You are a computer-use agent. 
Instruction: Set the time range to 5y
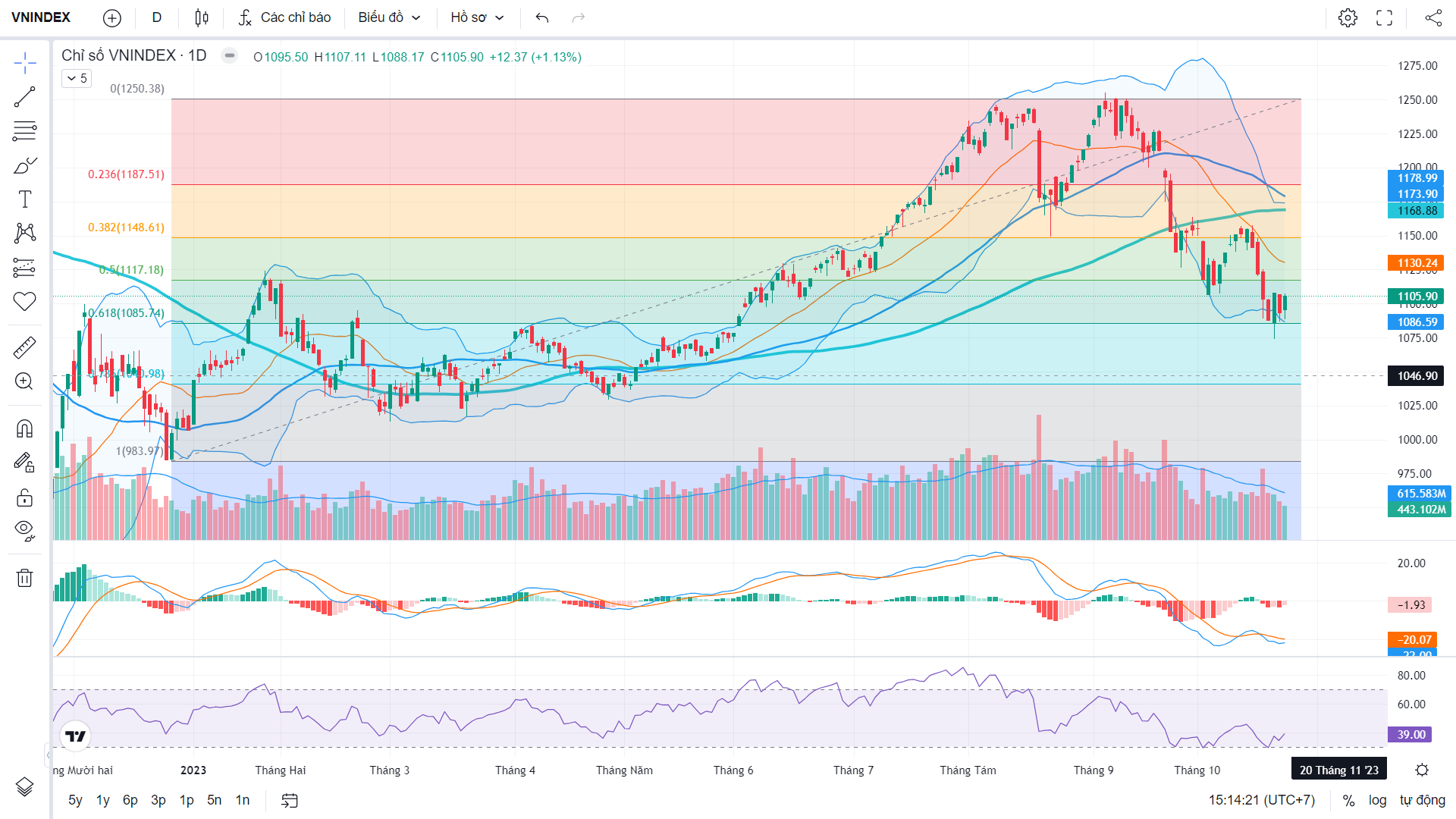click(75, 800)
